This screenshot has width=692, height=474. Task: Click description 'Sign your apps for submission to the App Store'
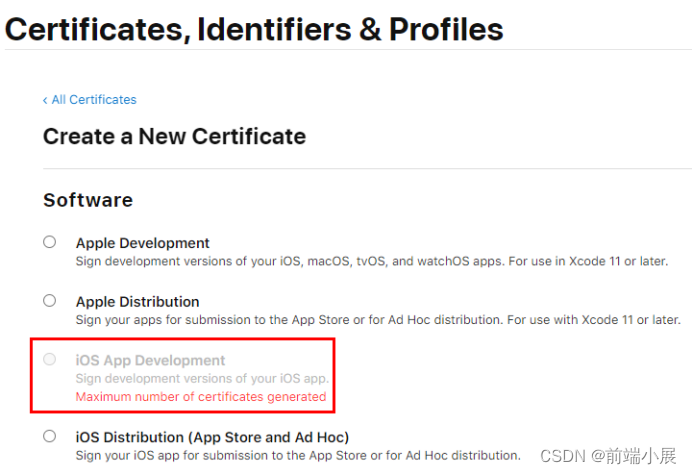coord(378,320)
